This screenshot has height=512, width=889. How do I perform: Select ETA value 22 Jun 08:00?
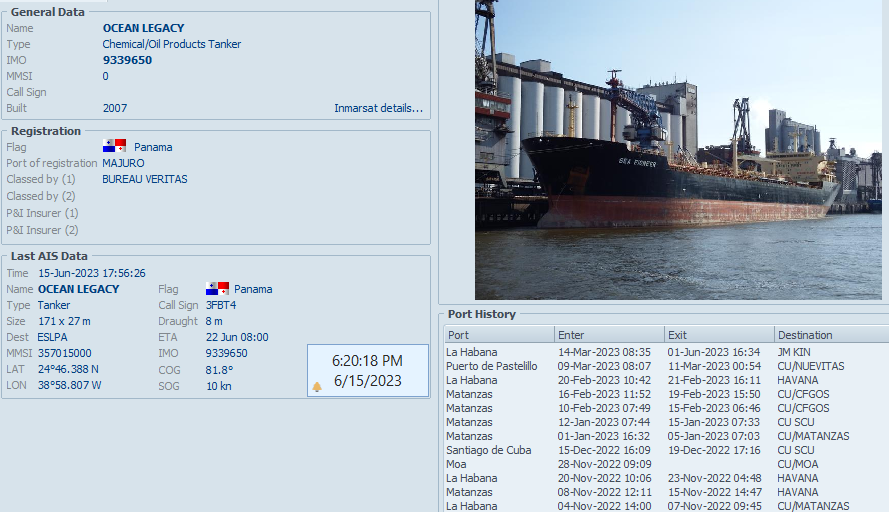[x=237, y=337]
